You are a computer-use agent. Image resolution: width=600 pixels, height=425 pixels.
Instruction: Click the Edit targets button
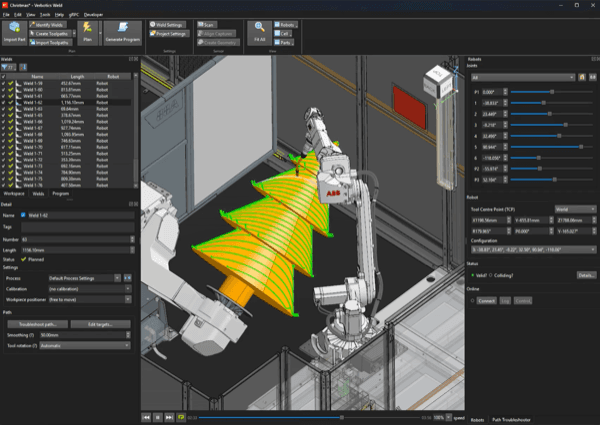tap(100, 324)
